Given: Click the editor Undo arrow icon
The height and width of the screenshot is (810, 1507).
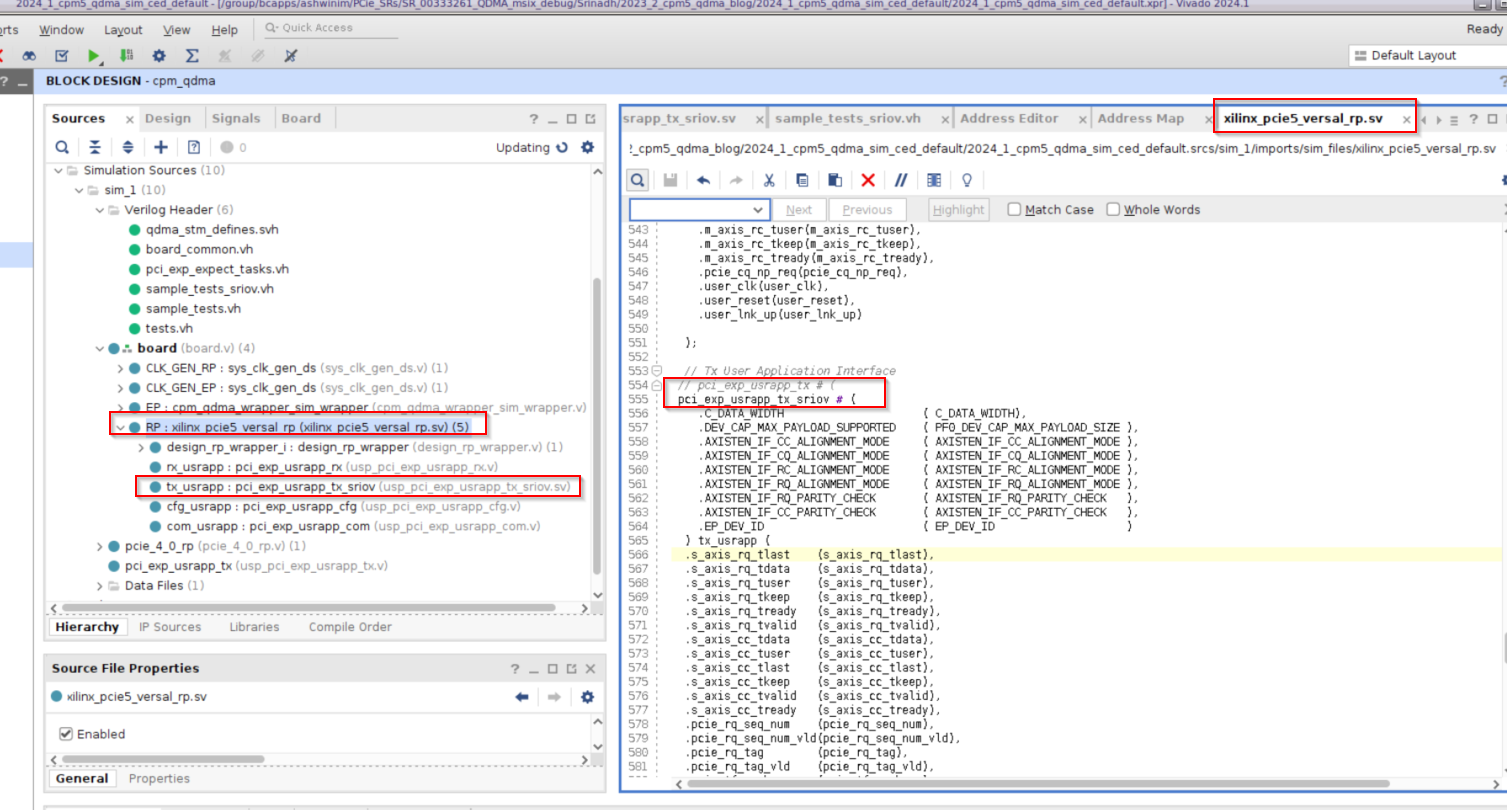Looking at the screenshot, I should pos(703,180).
